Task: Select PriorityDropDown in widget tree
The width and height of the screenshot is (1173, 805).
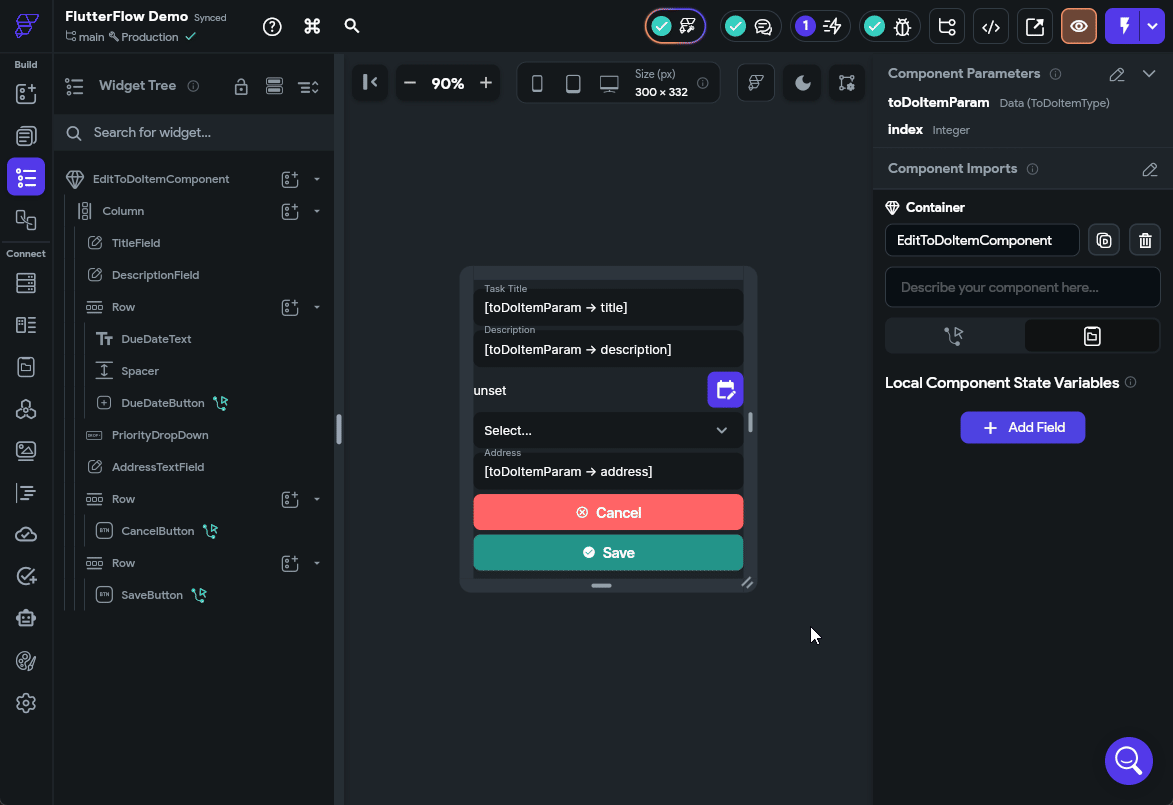Action: pos(159,435)
